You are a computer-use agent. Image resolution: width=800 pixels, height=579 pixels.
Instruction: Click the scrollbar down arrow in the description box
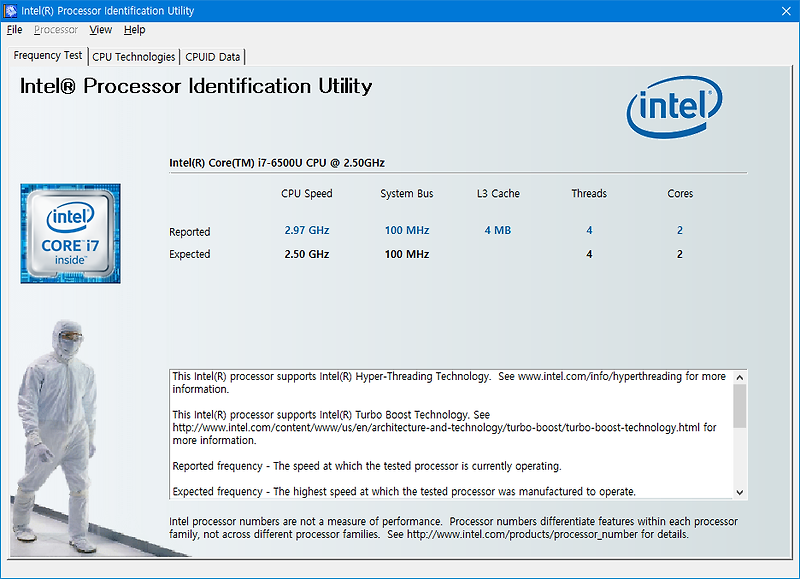[739, 491]
